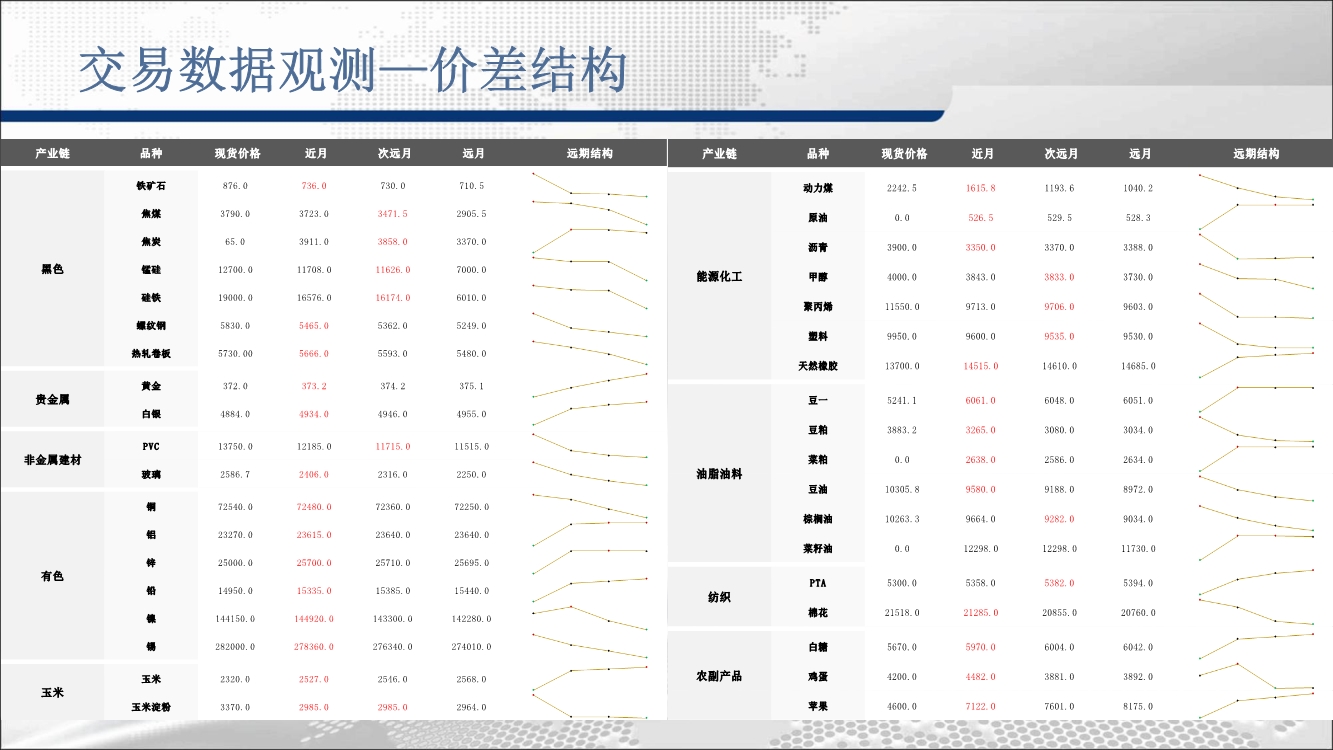This screenshot has width=1333, height=750.
Task: Open the 镍 forward structure sparkline
Action: pos(590,619)
